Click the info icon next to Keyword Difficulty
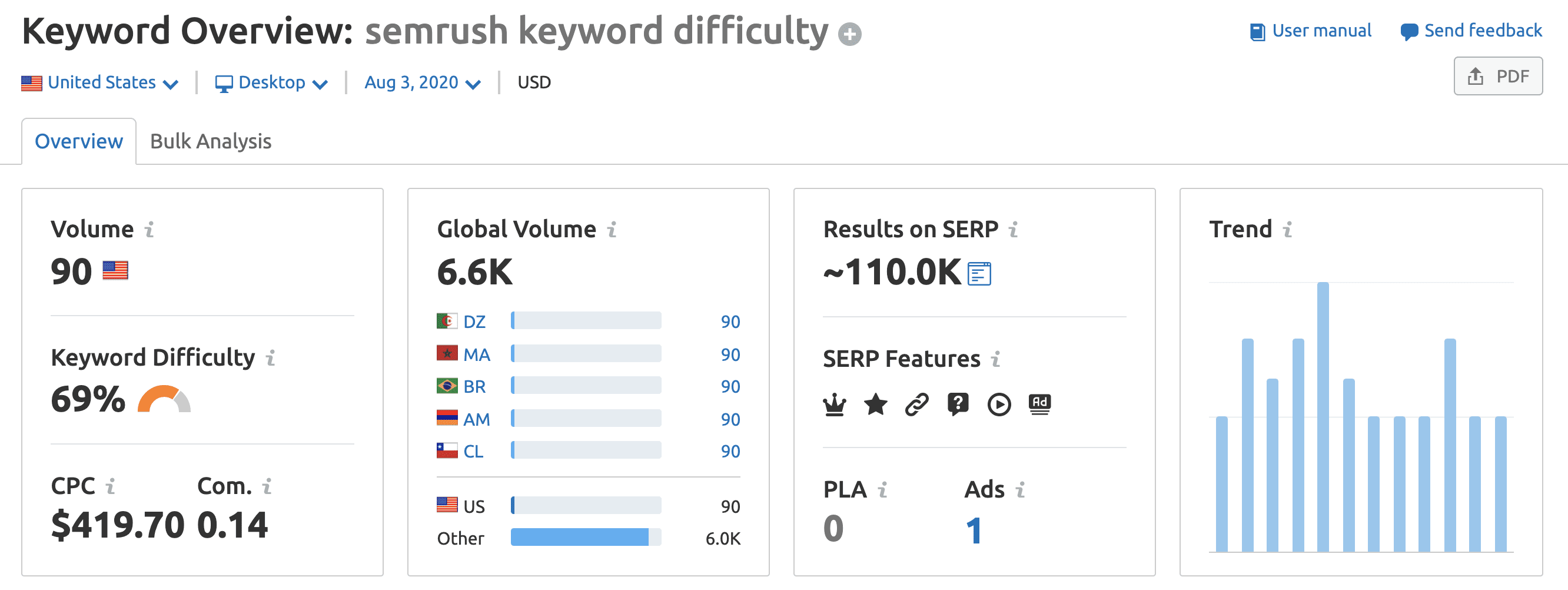The image size is (1568, 590). tap(270, 358)
